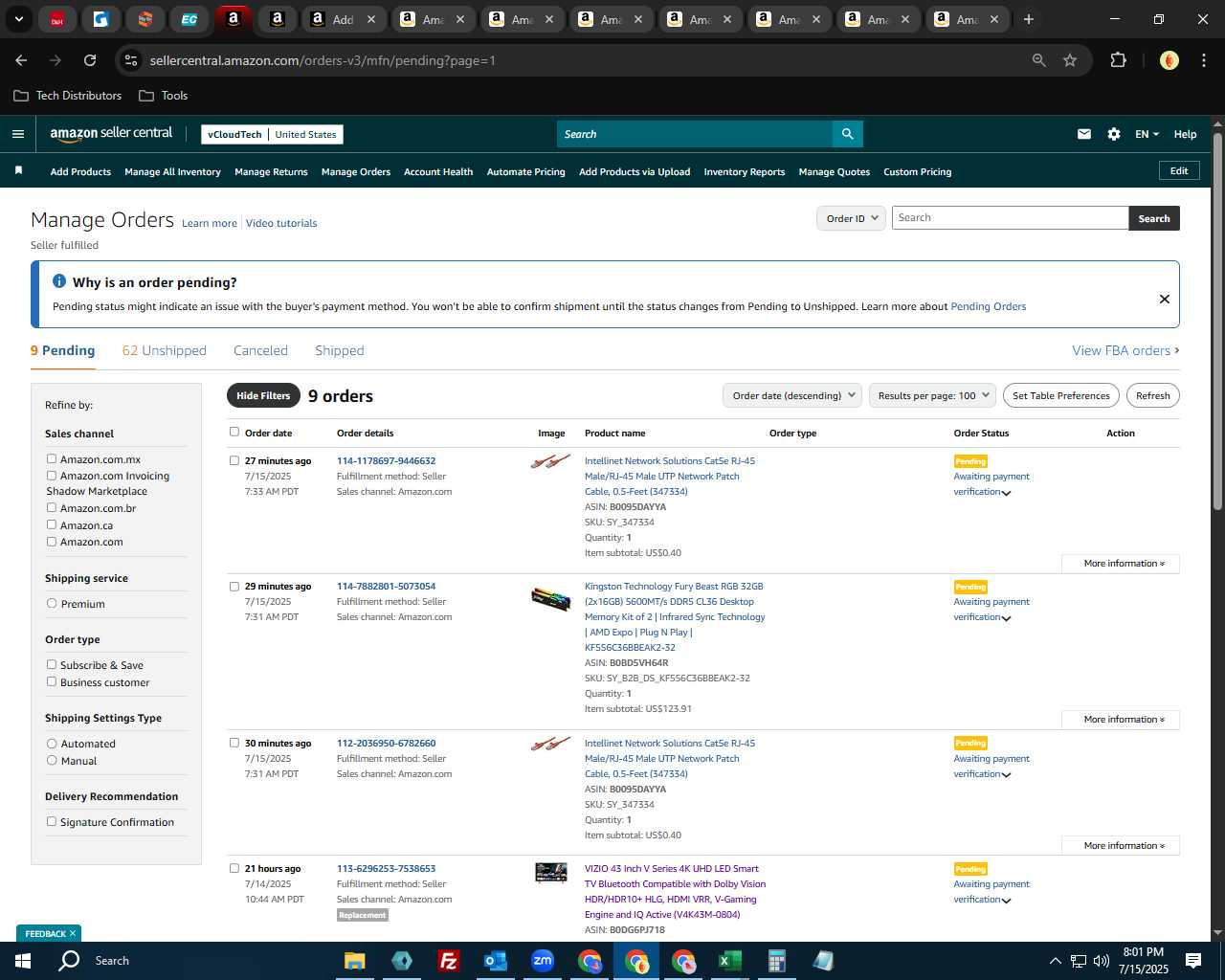This screenshot has width=1225, height=980.
Task: Click the Windows Start button
Action: point(23,961)
